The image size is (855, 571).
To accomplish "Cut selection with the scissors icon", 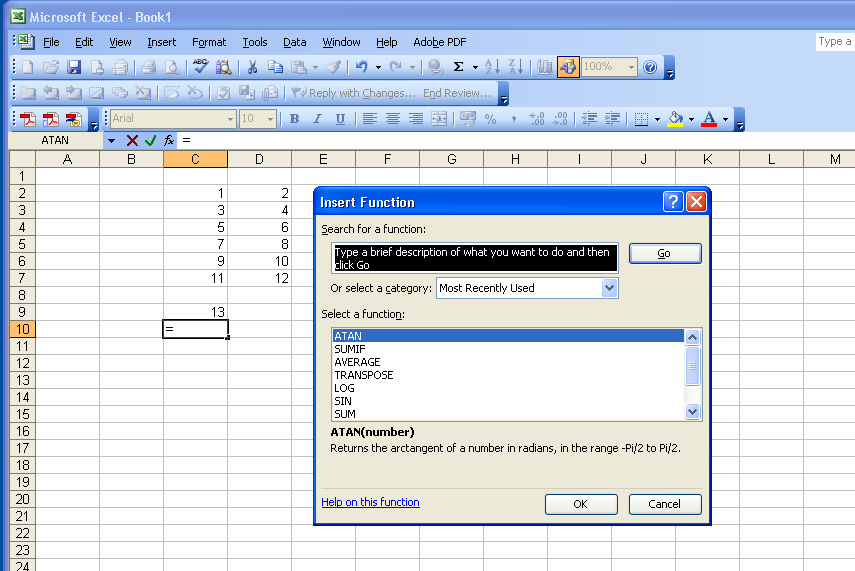I will [252, 67].
